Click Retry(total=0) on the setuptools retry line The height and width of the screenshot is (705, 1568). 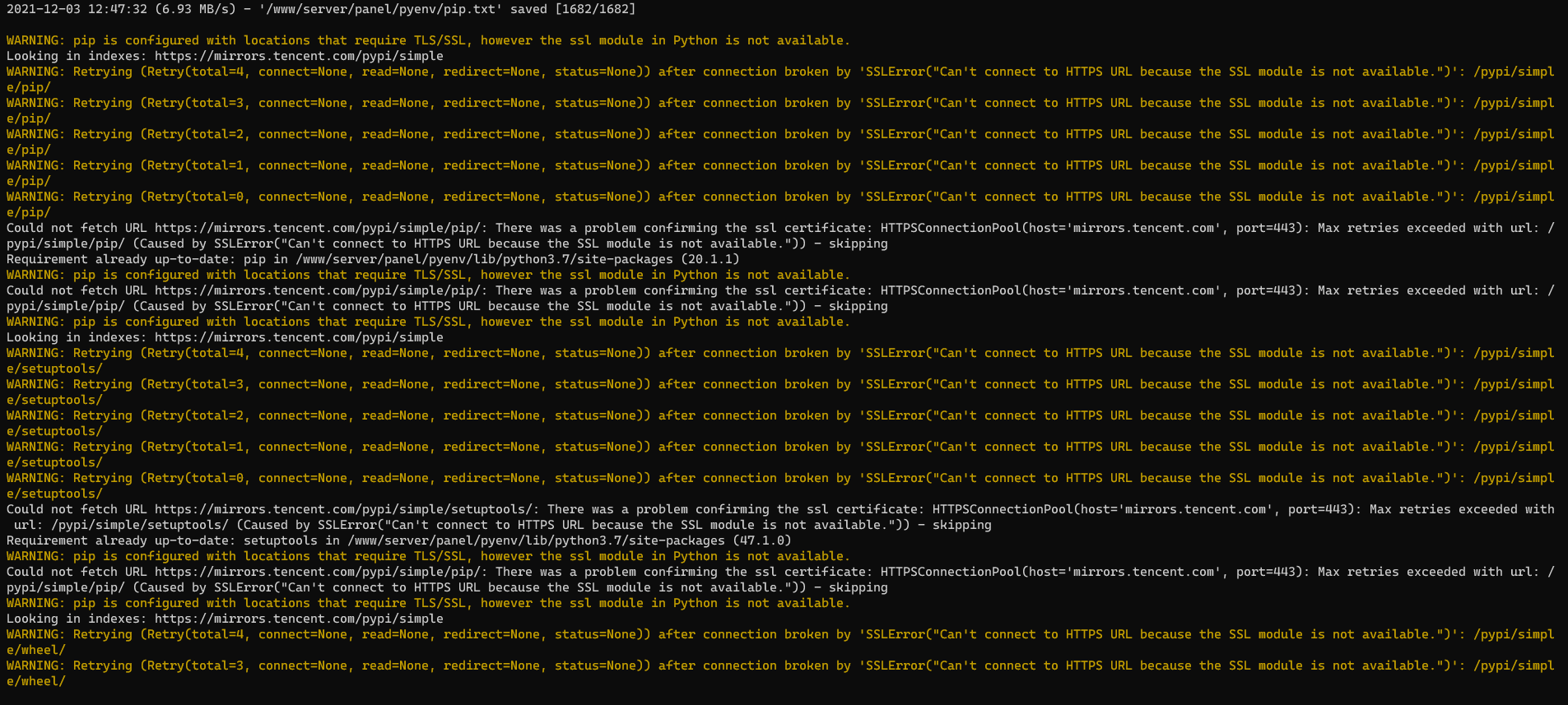[x=195, y=478]
